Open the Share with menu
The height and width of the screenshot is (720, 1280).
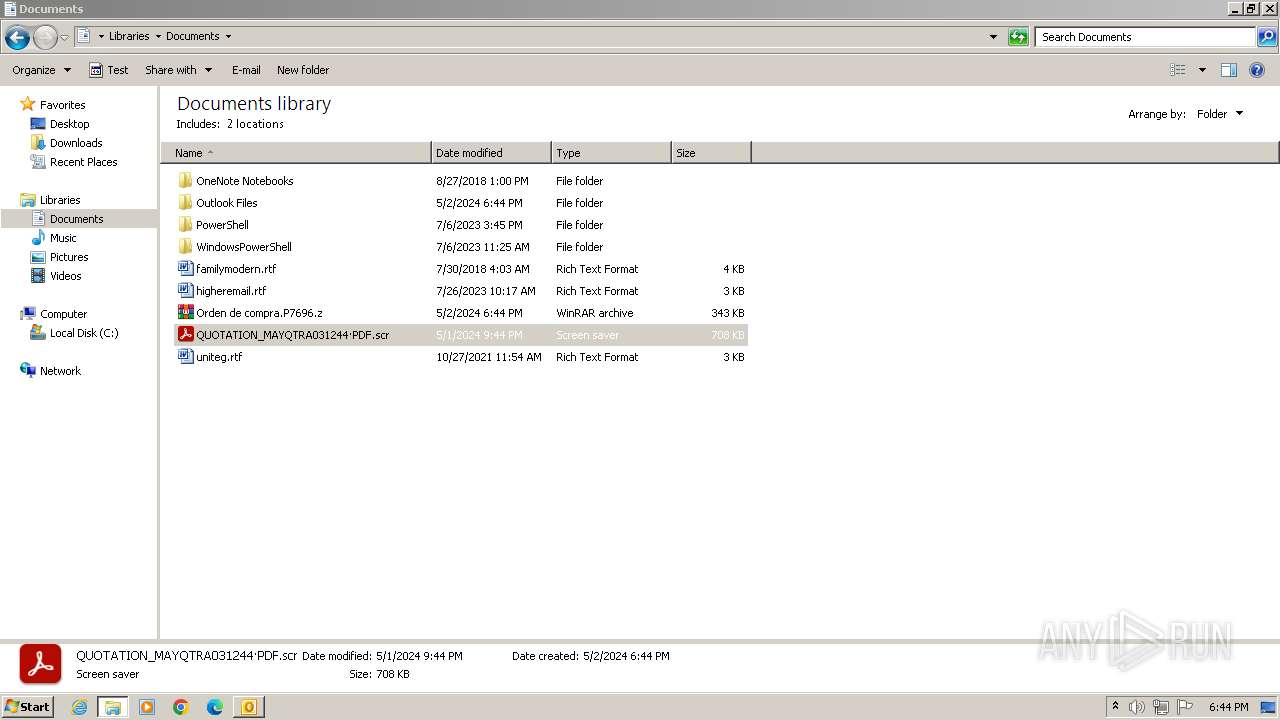178,70
